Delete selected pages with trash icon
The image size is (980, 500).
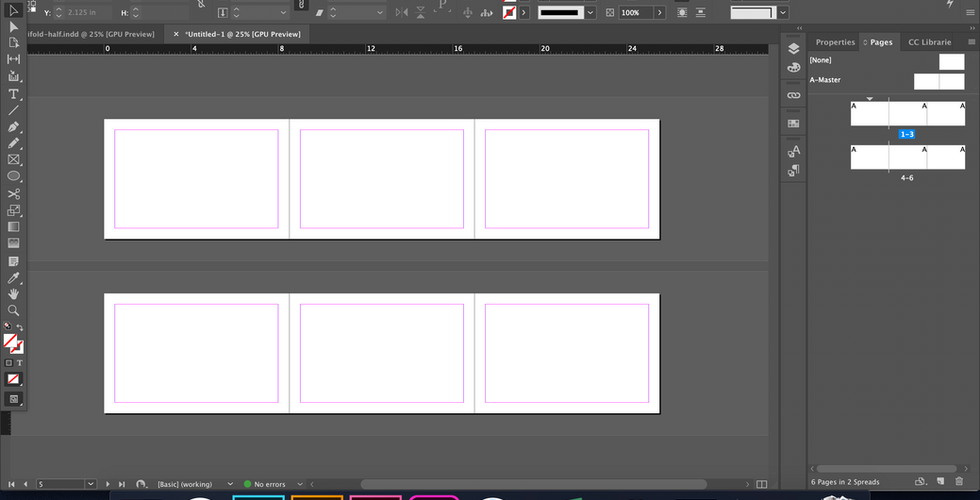pyautogui.click(x=959, y=481)
